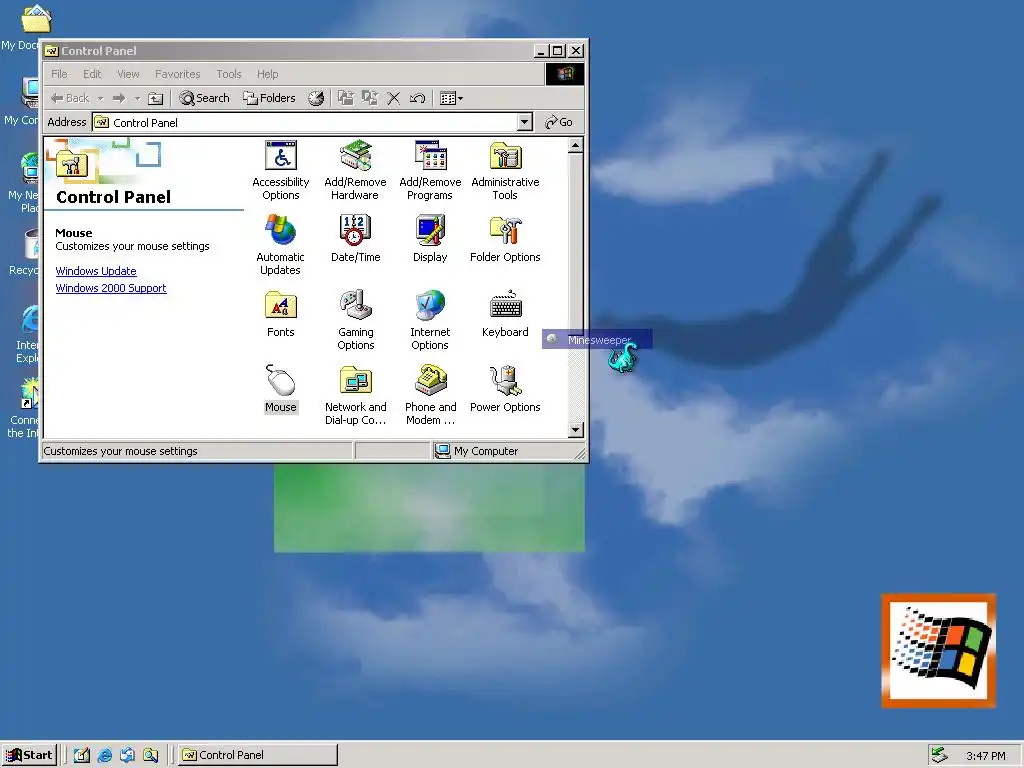Select the Automatic Updates icon
The image size is (1024, 768).
point(281,245)
